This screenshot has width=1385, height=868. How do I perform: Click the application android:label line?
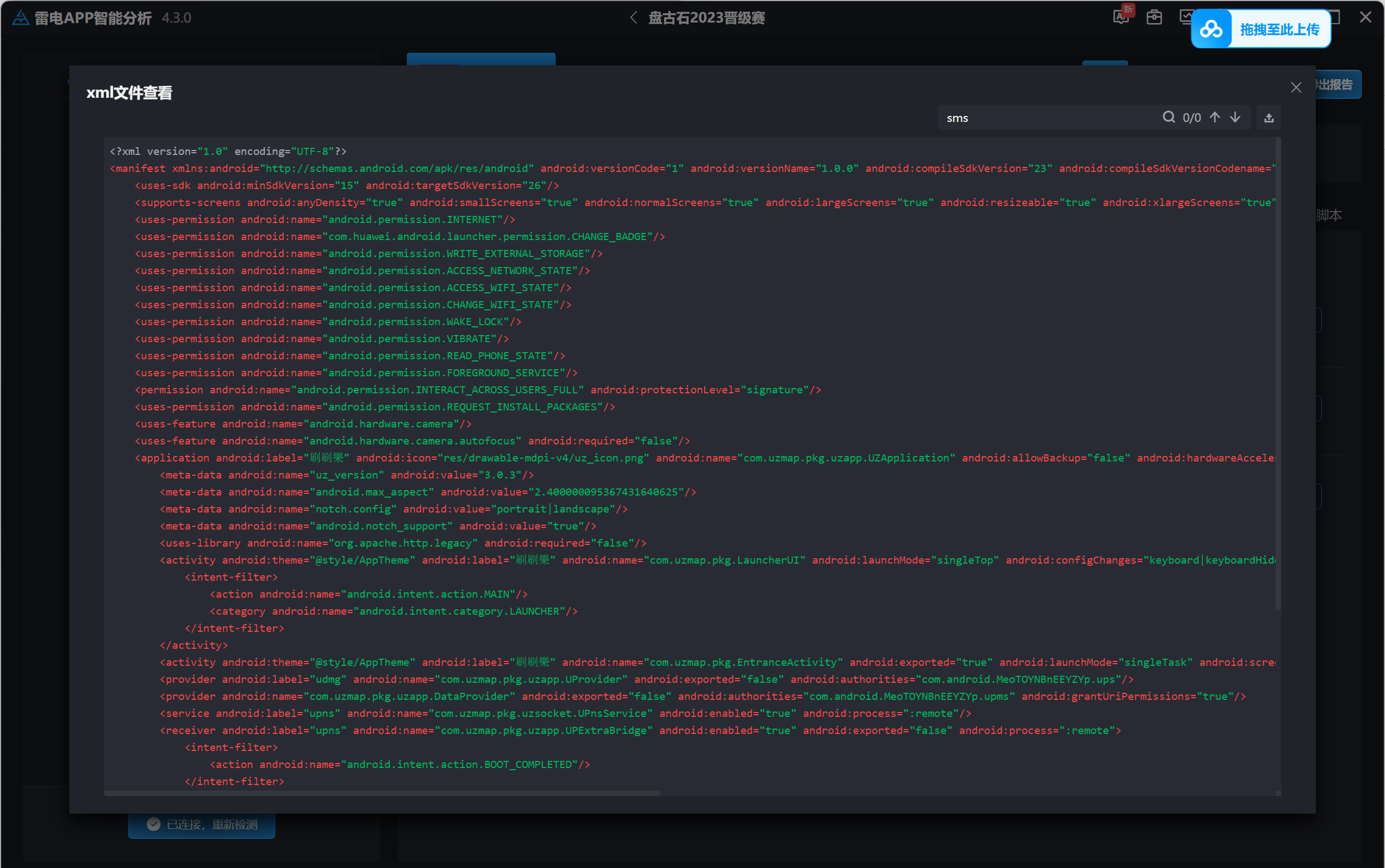click(705, 458)
